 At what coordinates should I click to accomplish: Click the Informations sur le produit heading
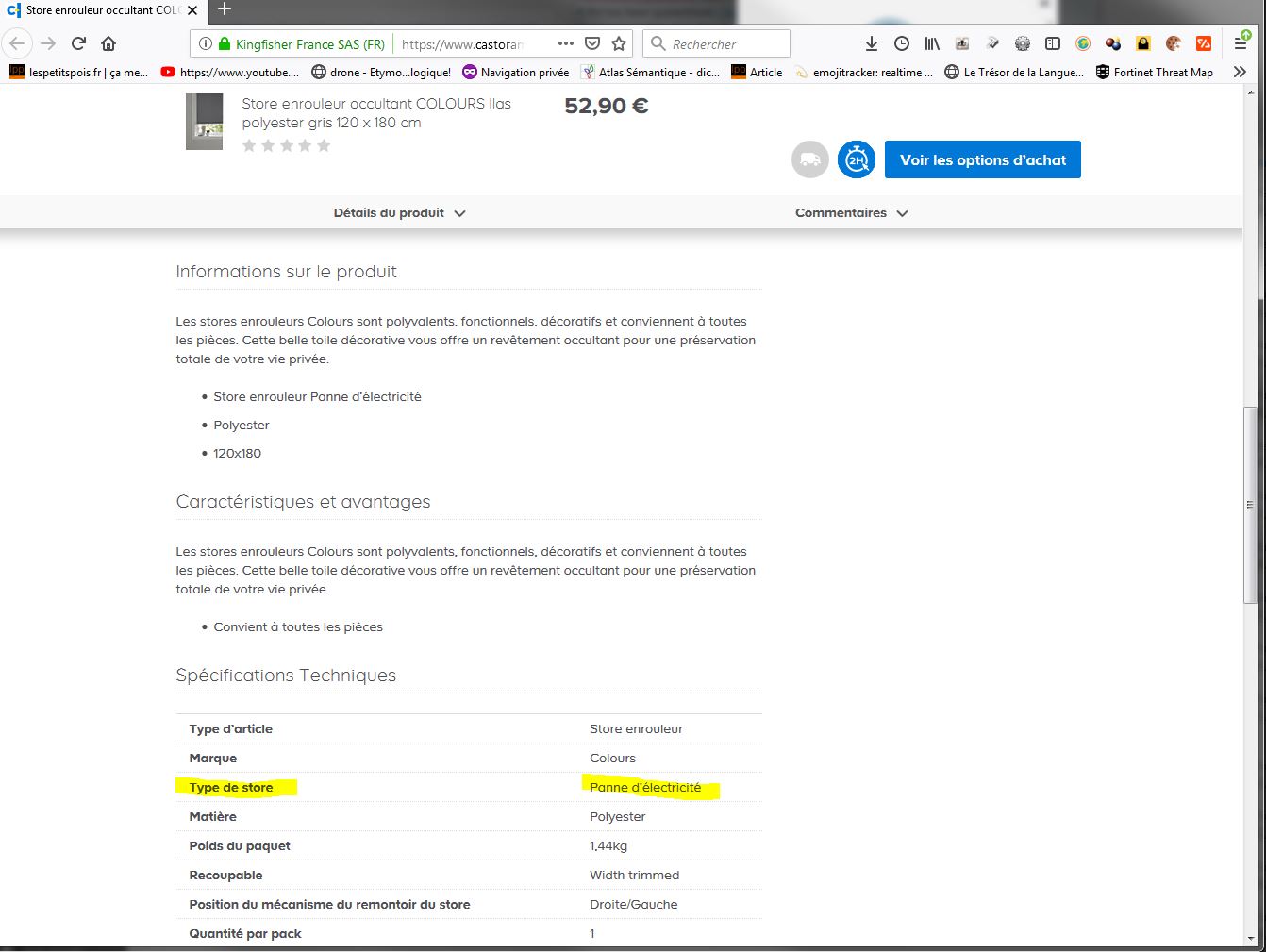[286, 272]
